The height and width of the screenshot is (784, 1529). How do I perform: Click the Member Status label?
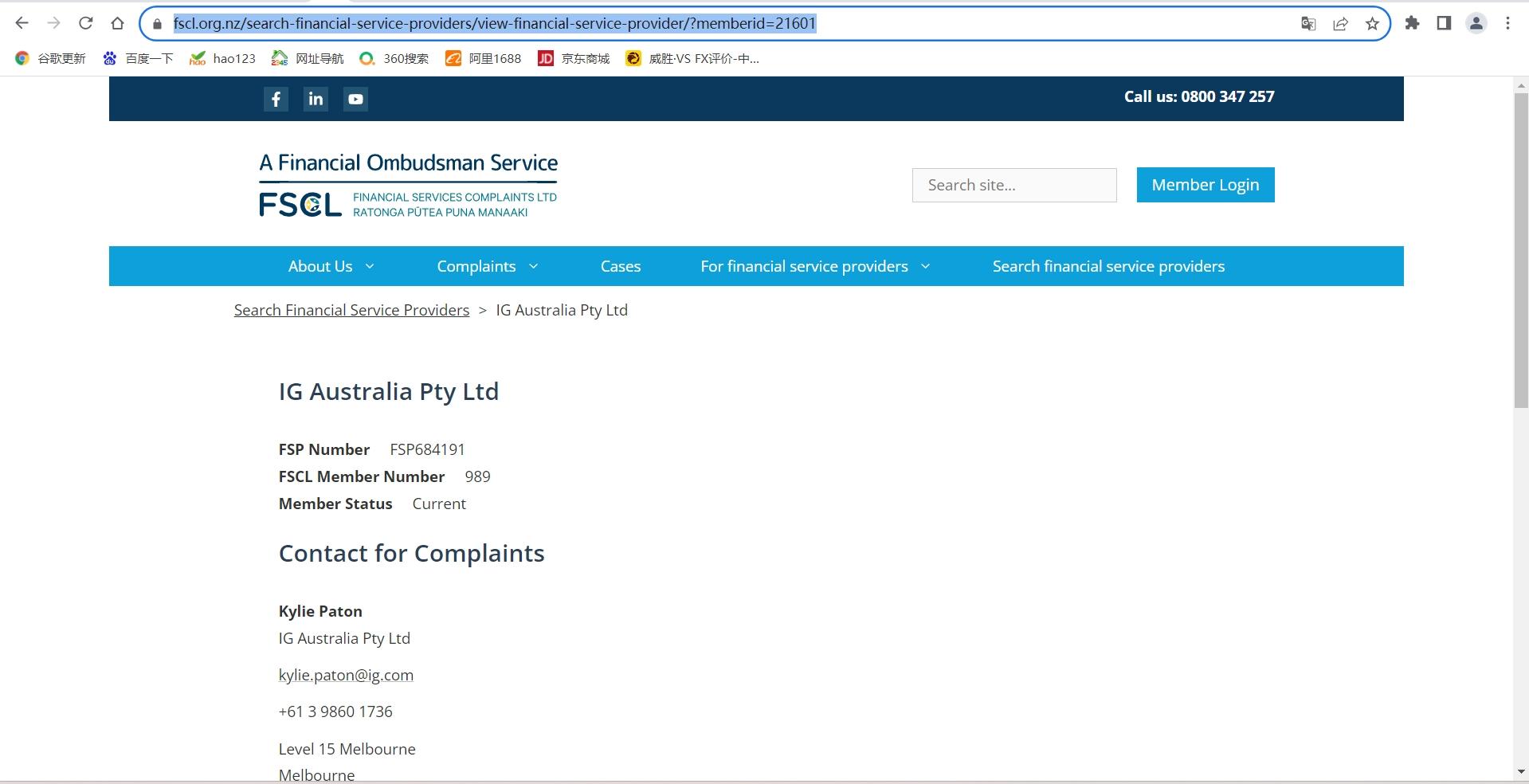(335, 504)
